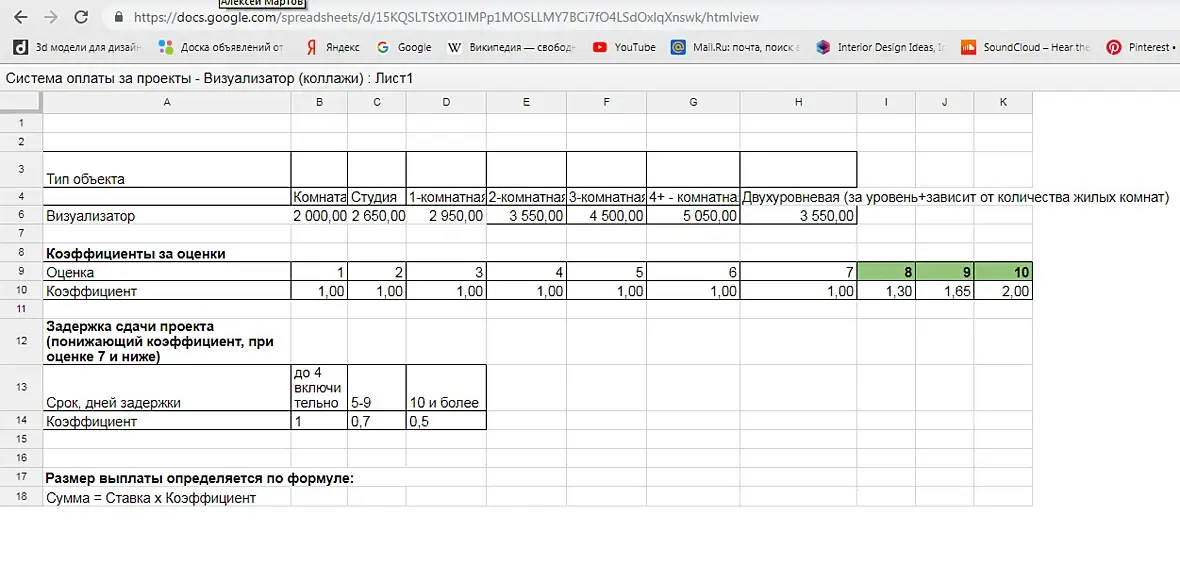This screenshot has height=582, width=1180.
Task: Click the 10 и более cell
Action: (x=446, y=388)
